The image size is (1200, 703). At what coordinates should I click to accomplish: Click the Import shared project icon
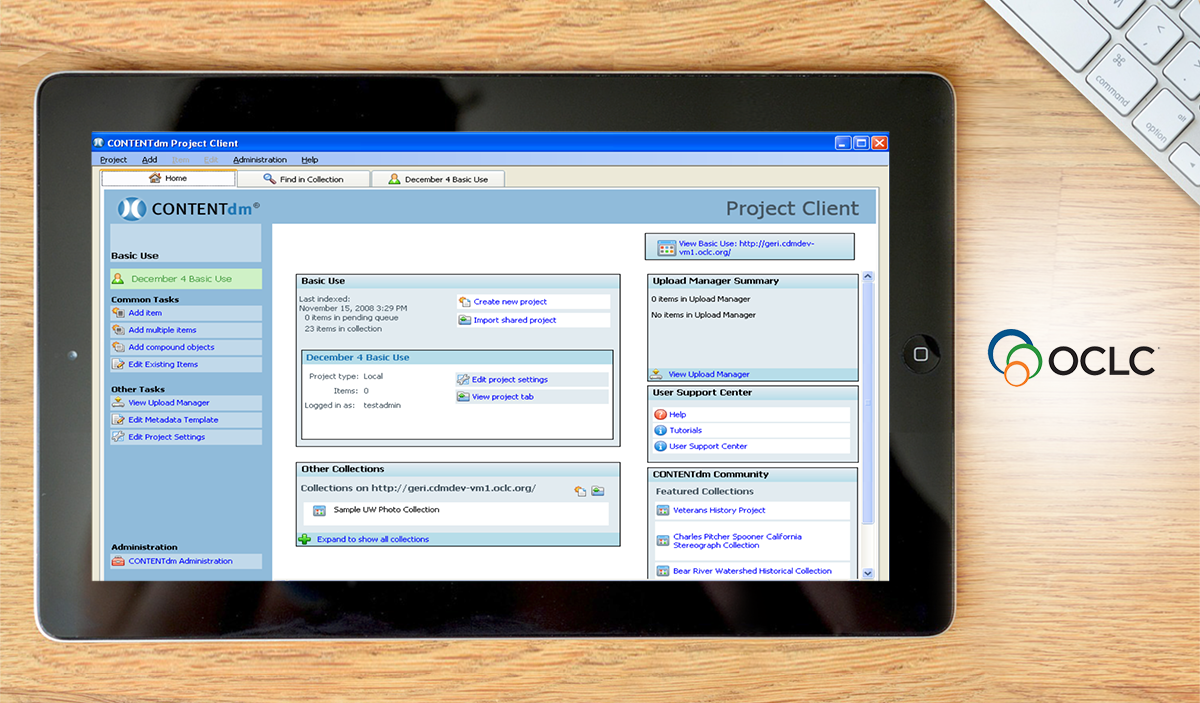pos(462,319)
